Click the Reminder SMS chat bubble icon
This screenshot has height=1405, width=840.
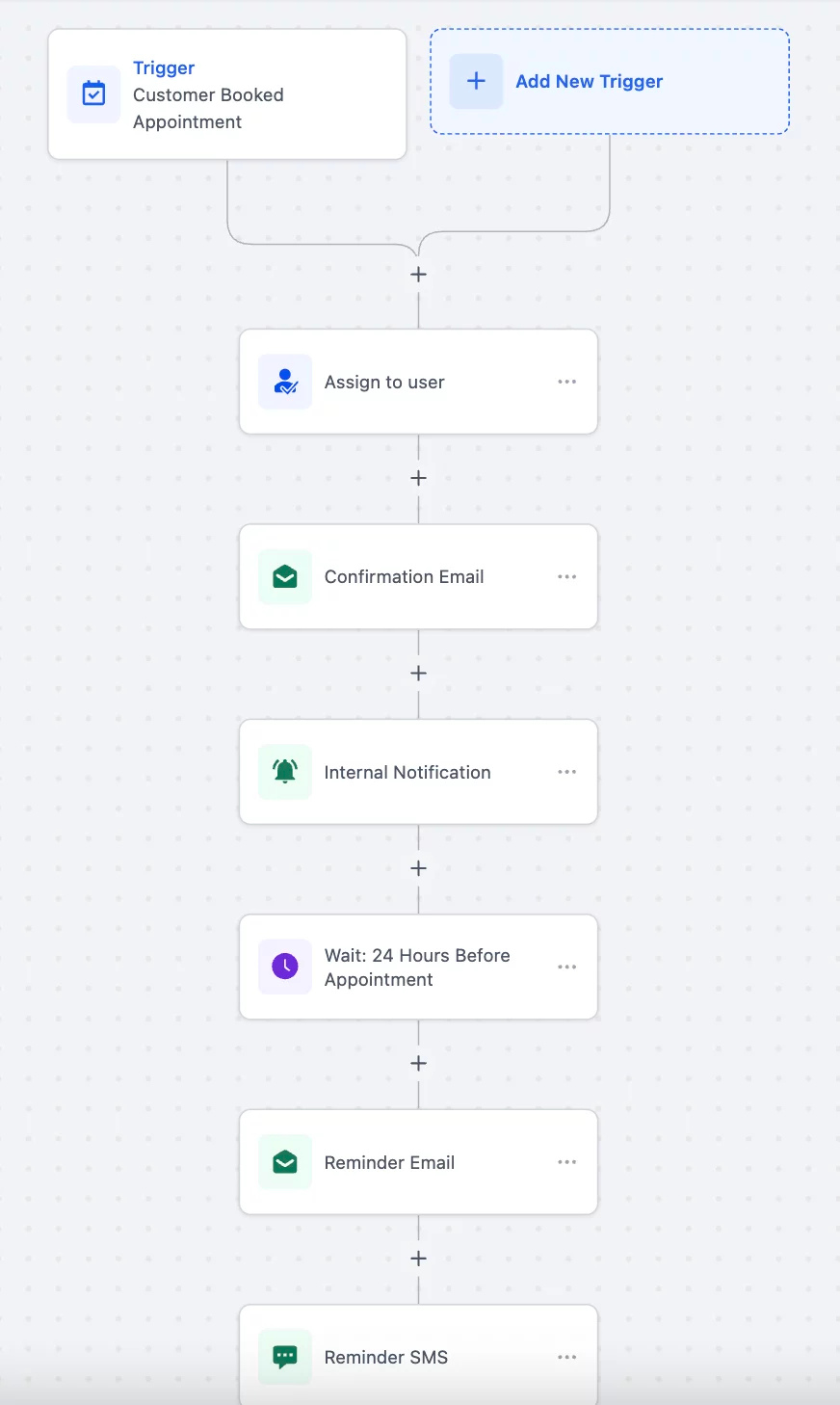(x=285, y=1357)
